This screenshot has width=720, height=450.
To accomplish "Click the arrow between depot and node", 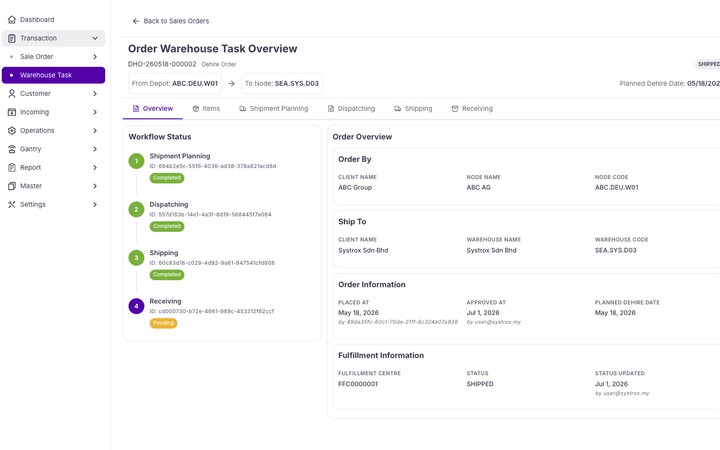I will pos(231,84).
